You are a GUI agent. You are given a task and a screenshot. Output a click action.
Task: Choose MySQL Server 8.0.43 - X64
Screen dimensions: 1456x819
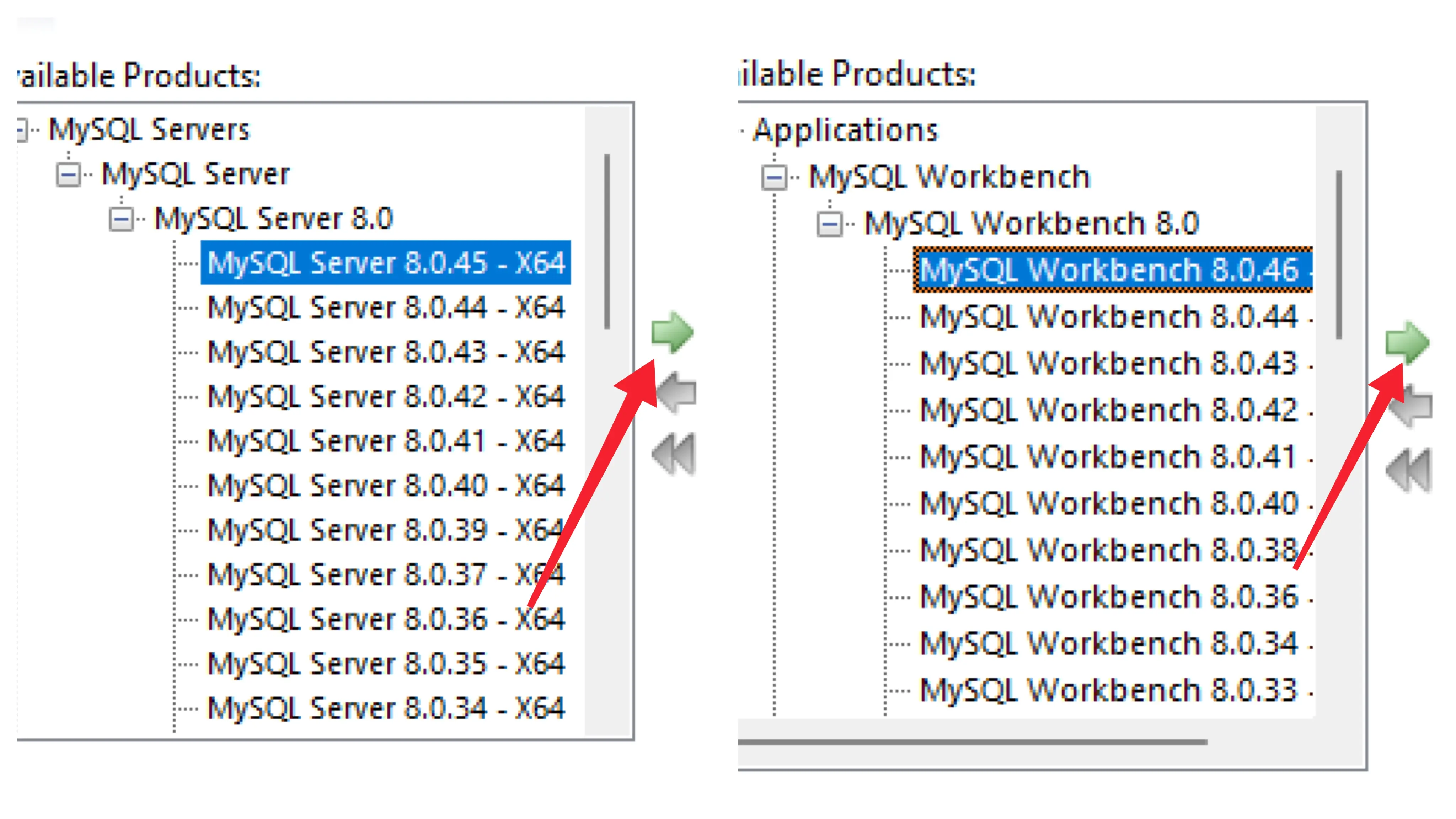coord(386,352)
